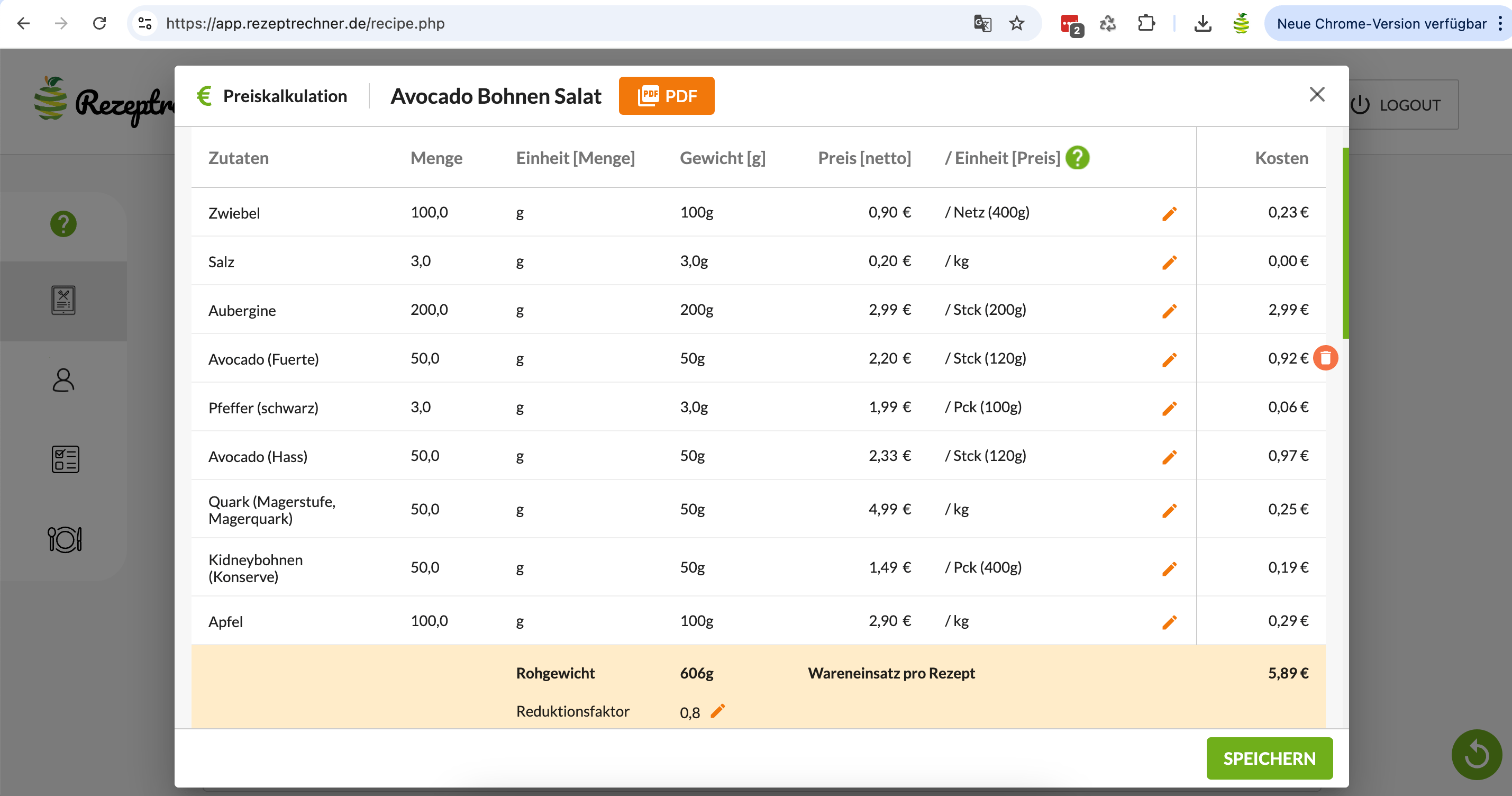1512x796 pixels.
Task: Open the recipes sidebar icon
Action: [63, 301]
